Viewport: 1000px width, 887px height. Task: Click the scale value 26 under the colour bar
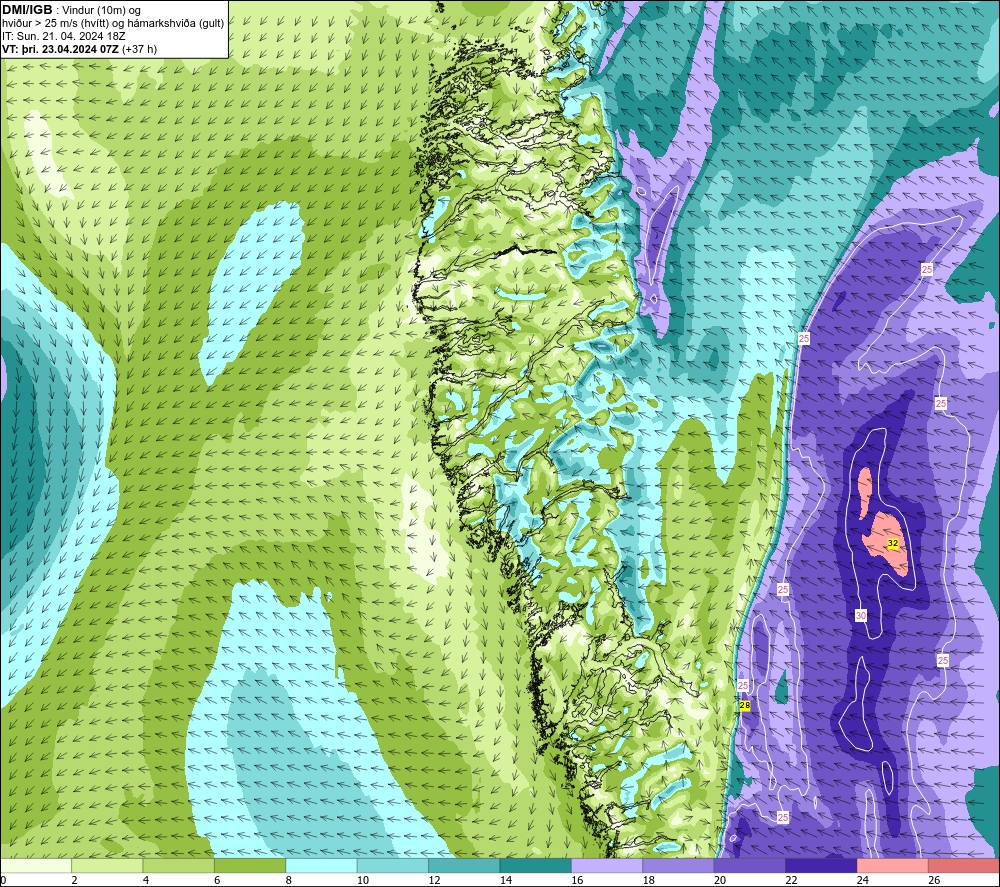[x=934, y=880]
